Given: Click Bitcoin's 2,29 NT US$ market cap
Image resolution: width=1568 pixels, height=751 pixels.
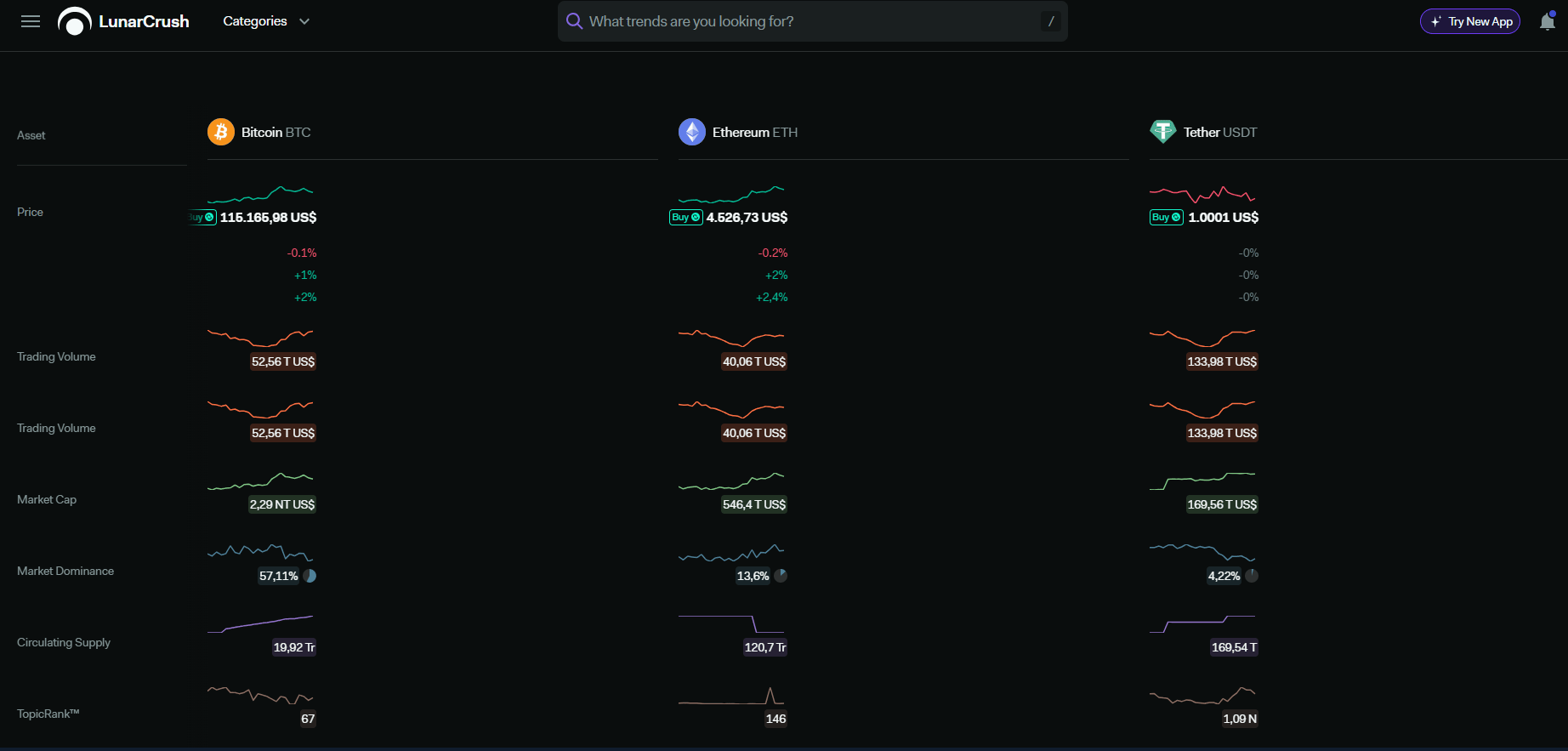Looking at the screenshot, I should pyautogui.click(x=282, y=504).
